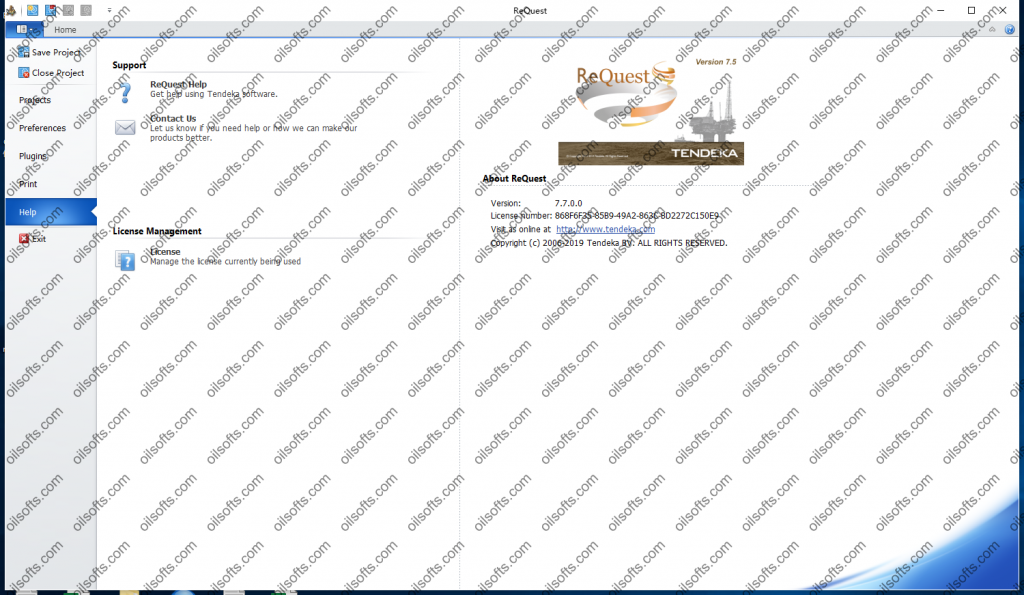Click the Support section heading
This screenshot has width=1024, height=595.
coord(129,65)
